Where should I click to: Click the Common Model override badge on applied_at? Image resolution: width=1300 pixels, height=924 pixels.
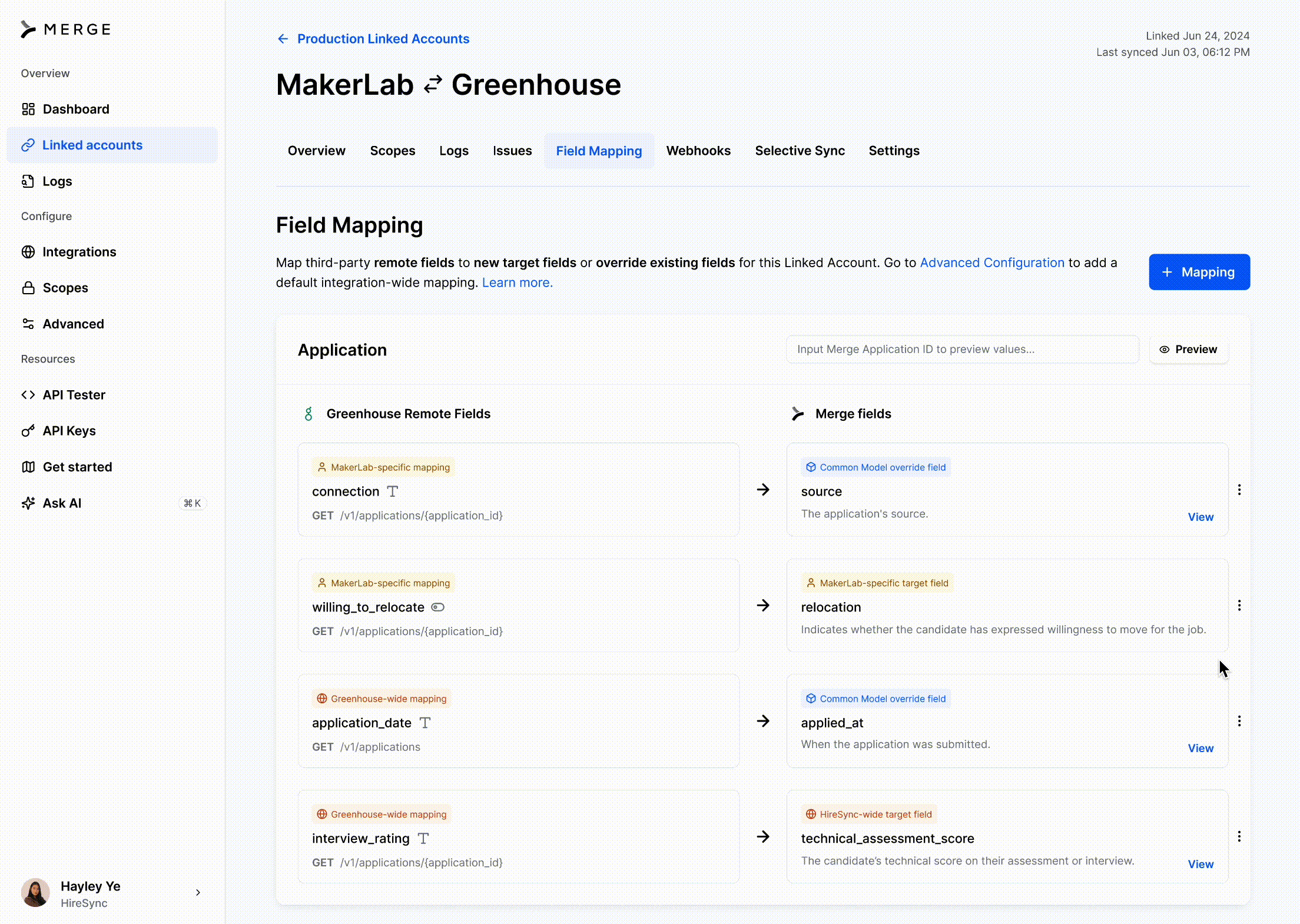tap(876, 699)
